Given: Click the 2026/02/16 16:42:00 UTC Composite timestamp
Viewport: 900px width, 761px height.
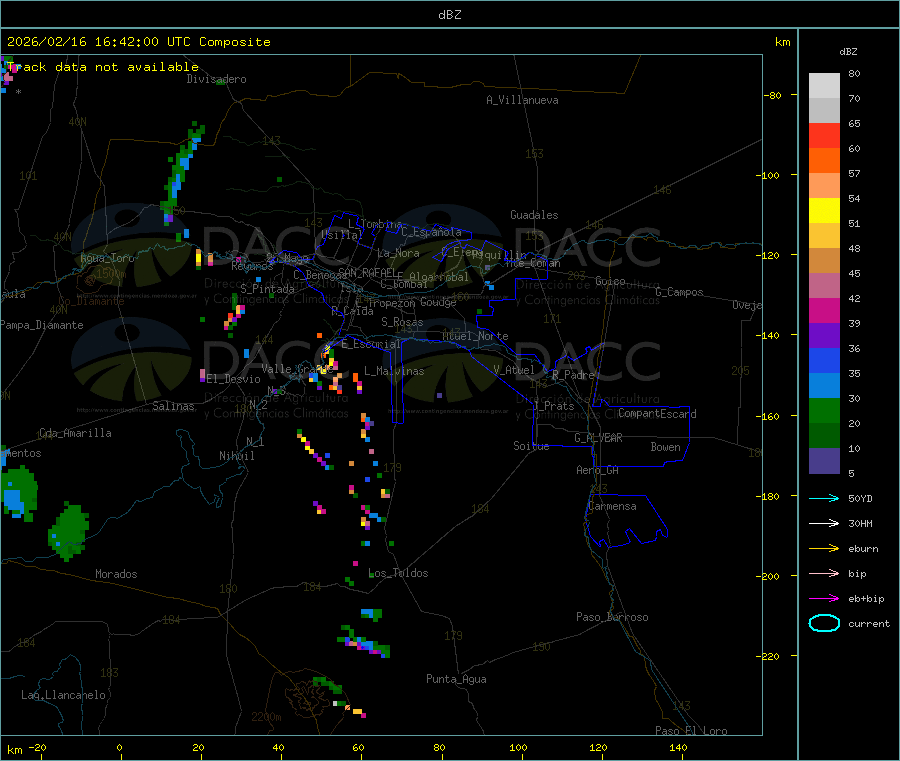Looking at the screenshot, I should pyautogui.click(x=138, y=42).
